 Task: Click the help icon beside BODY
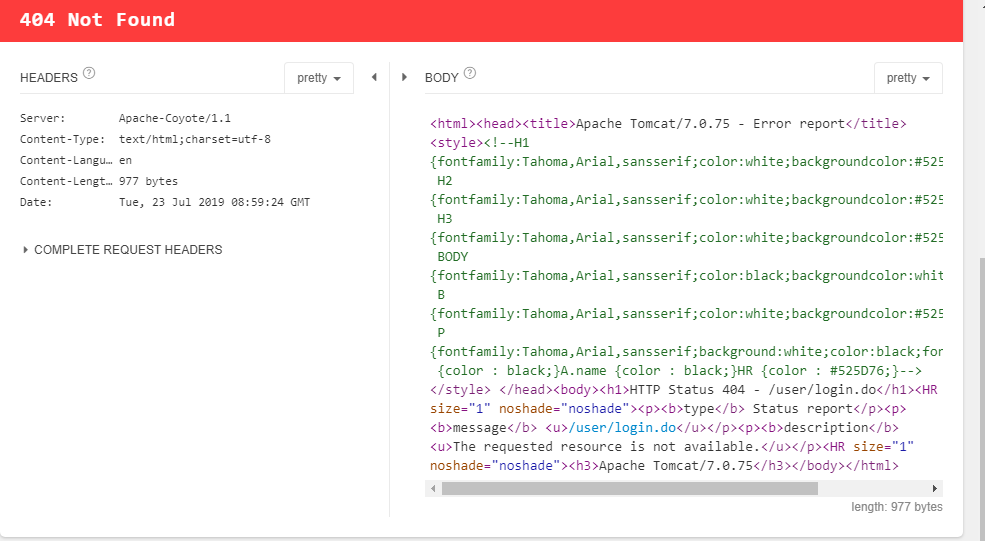click(470, 73)
